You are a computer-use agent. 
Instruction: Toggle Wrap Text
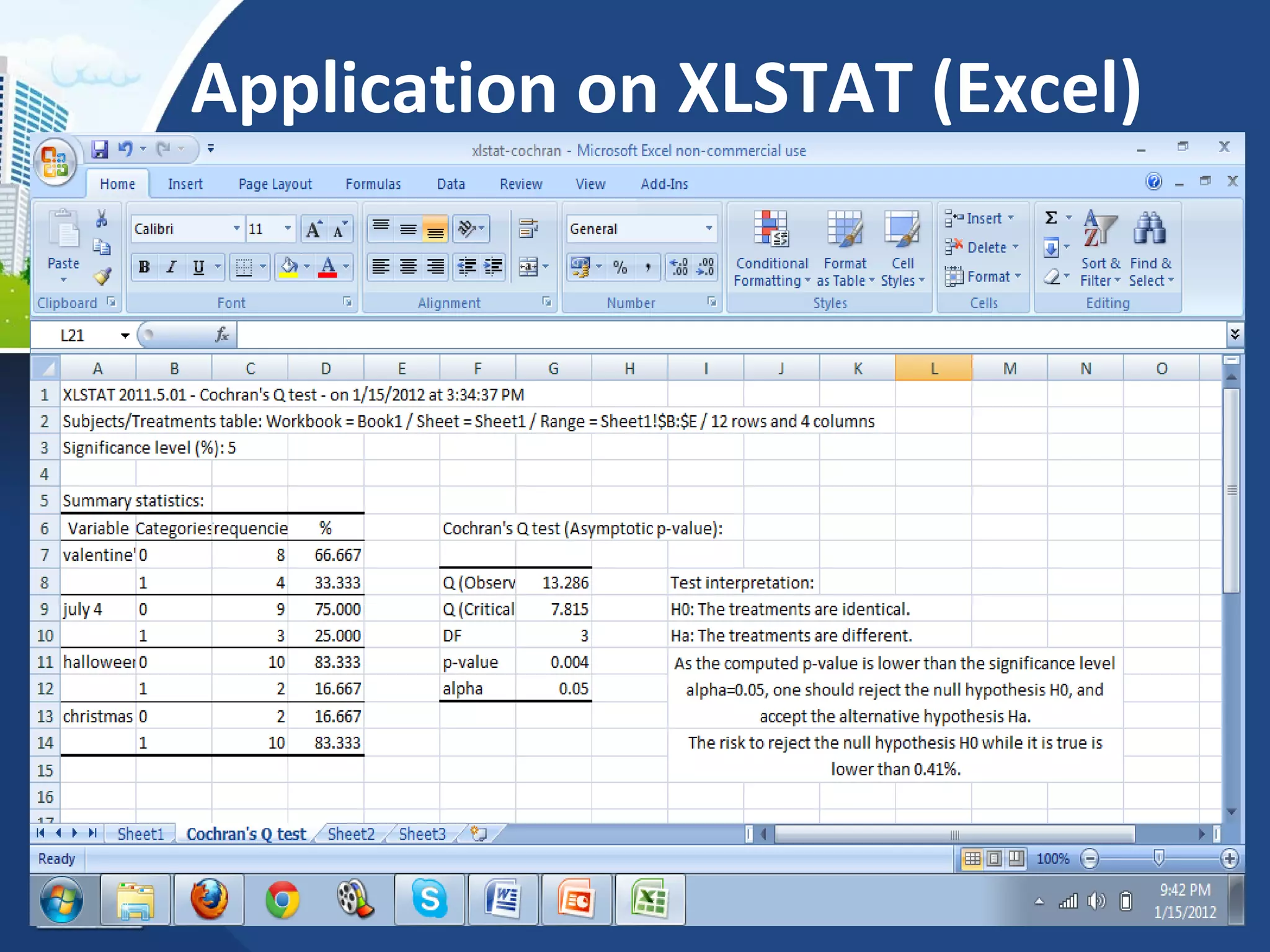coord(528,229)
